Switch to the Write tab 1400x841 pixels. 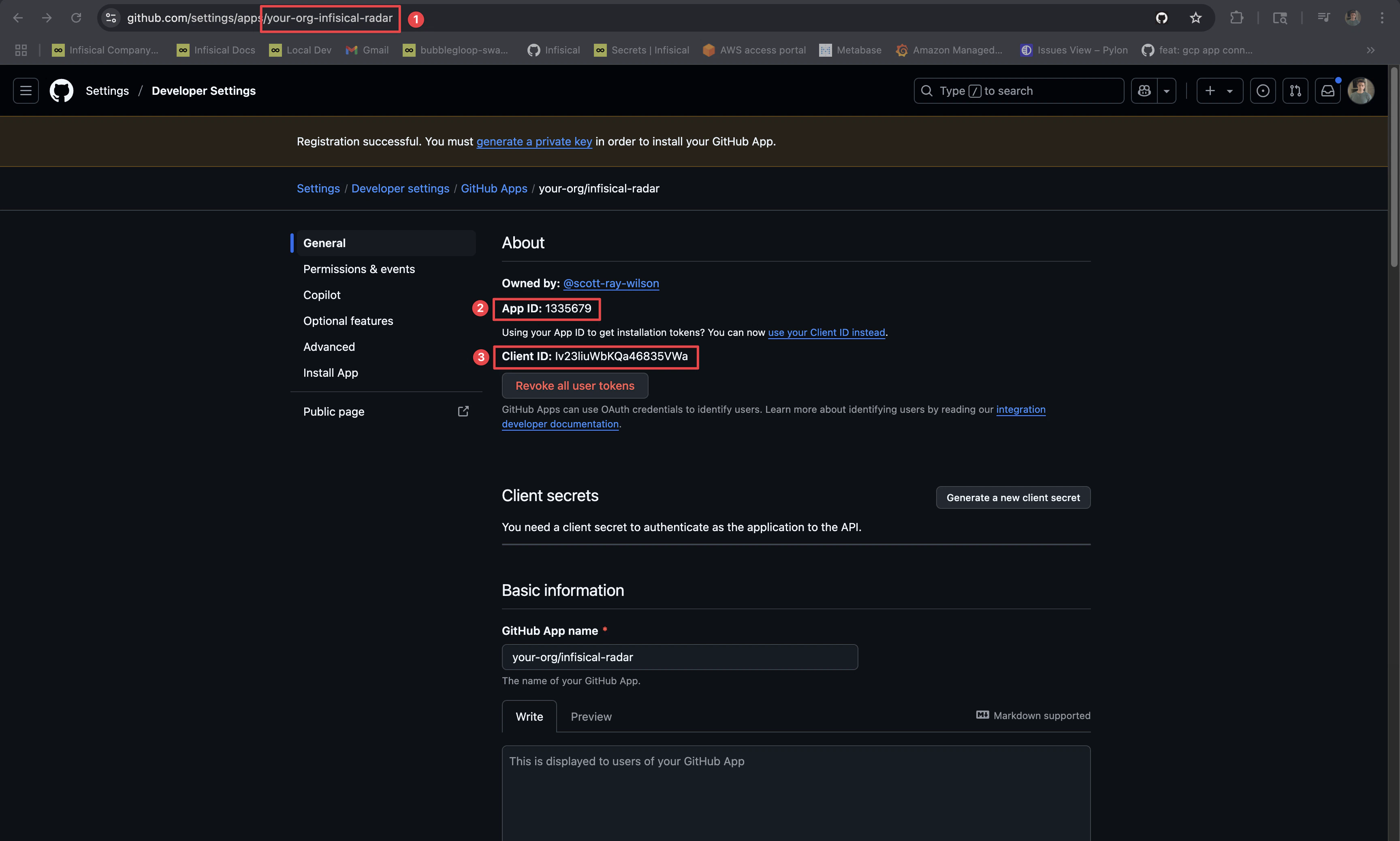(529, 717)
